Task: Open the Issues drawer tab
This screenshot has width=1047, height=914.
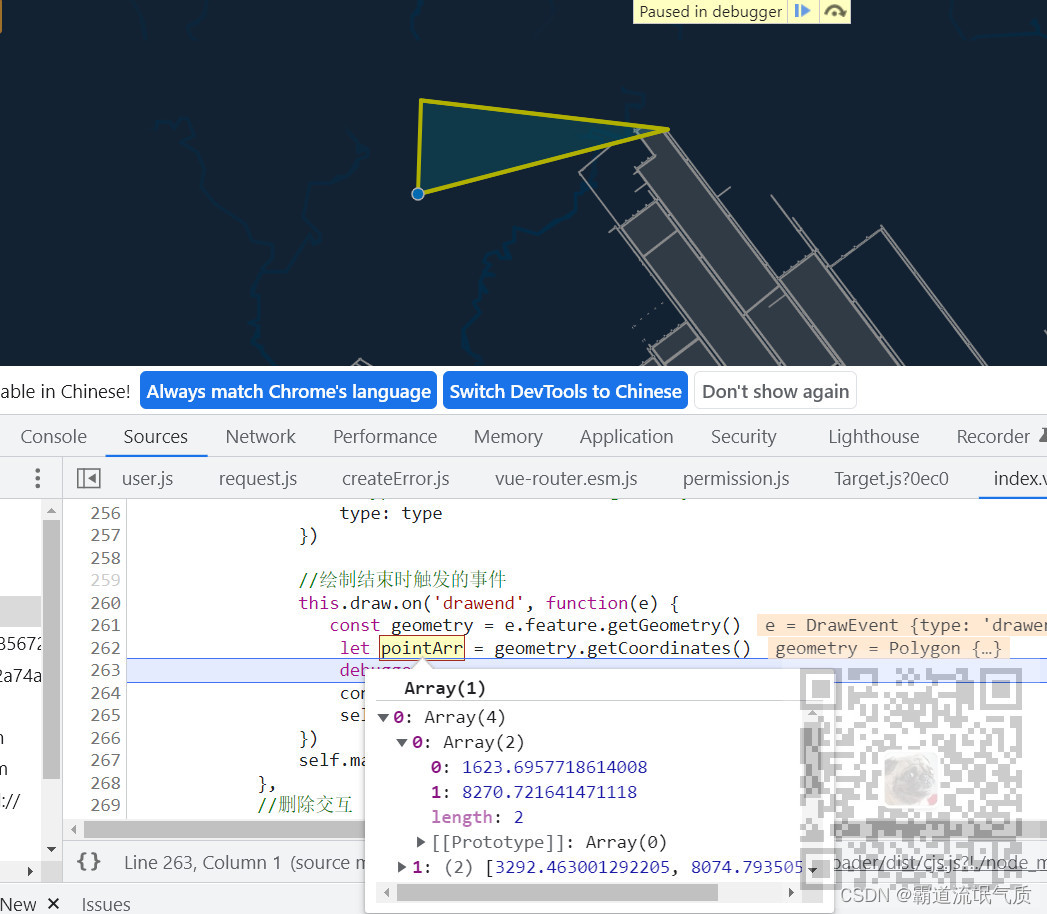Action: [x=106, y=904]
